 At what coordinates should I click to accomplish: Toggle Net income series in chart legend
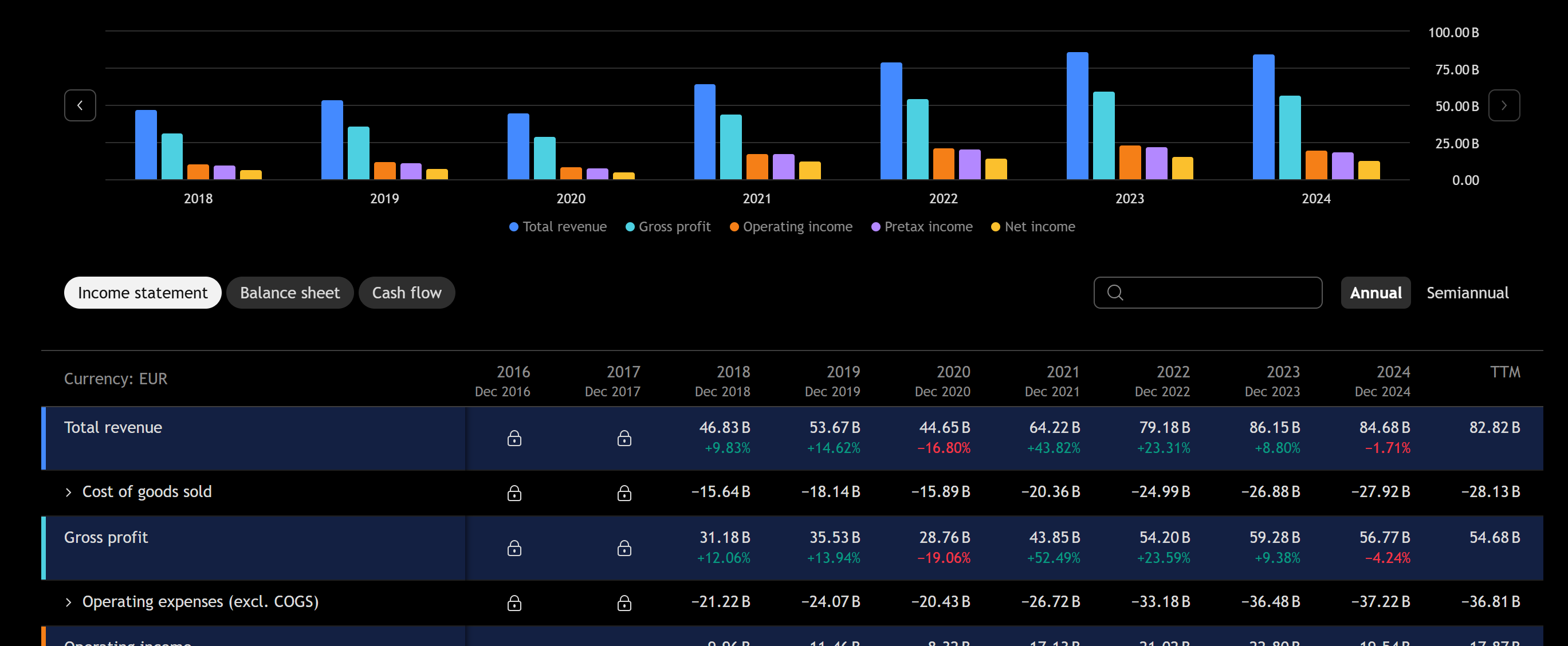click(x=1033, y=227)
